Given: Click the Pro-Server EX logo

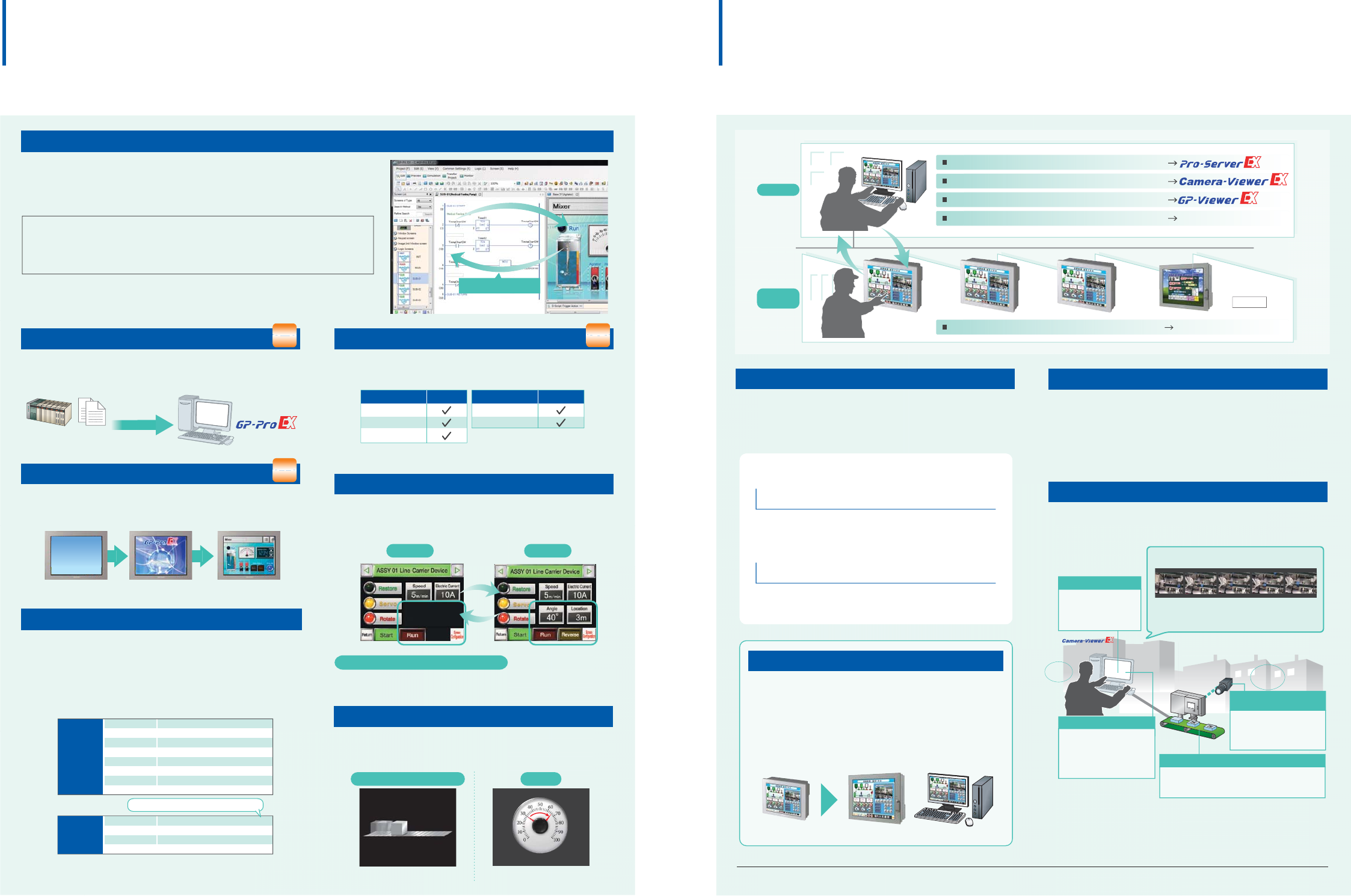Looking at the screenshot, I should pos(1220,163).
